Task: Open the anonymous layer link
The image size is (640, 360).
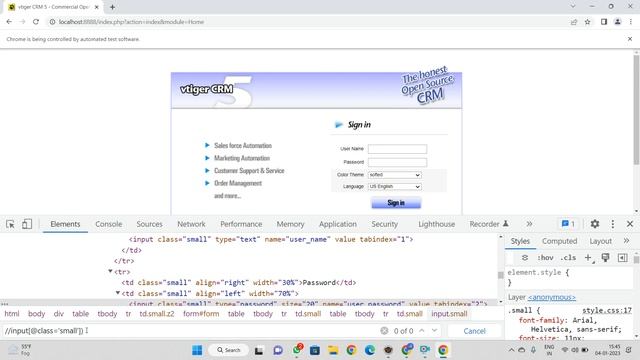Action: 551,297
